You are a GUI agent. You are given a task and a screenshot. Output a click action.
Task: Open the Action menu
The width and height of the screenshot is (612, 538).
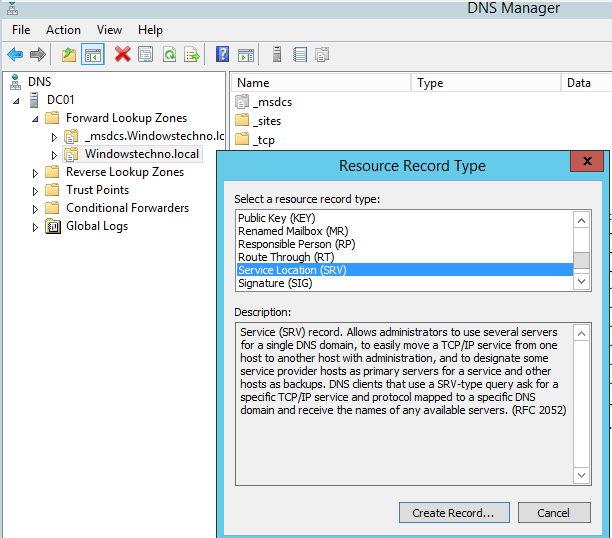point(63,30)
